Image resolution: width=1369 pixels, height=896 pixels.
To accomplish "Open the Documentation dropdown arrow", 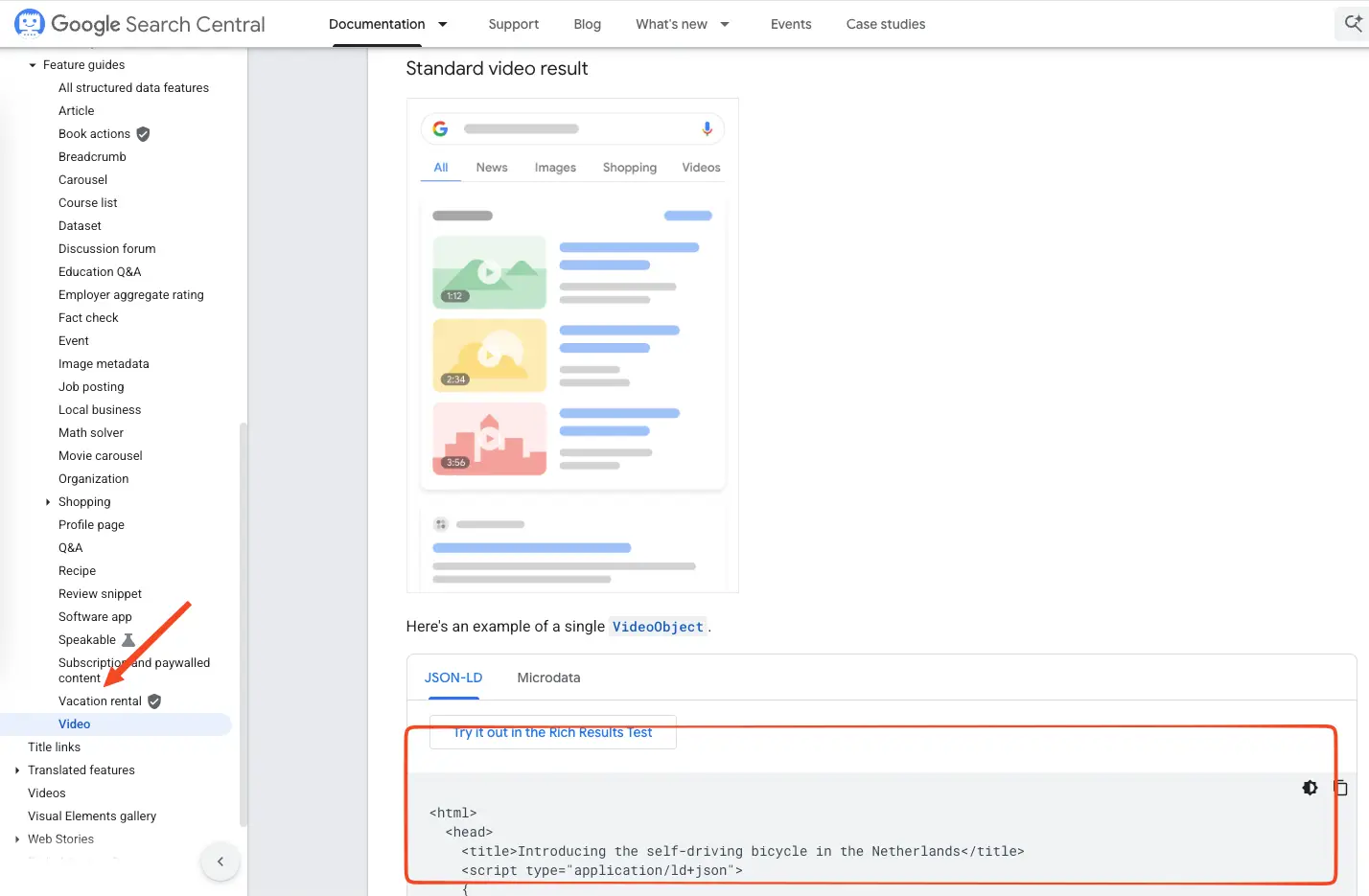I will click(443, 24).
